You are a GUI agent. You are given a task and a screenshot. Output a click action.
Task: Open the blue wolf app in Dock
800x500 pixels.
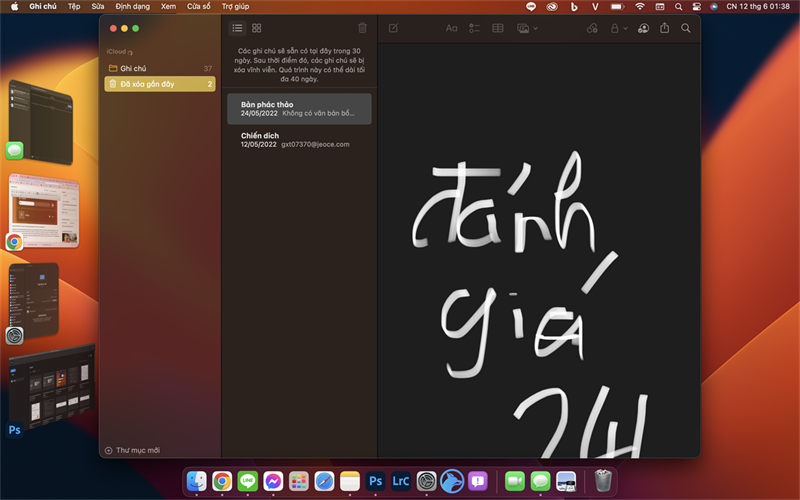click(452, 481)
